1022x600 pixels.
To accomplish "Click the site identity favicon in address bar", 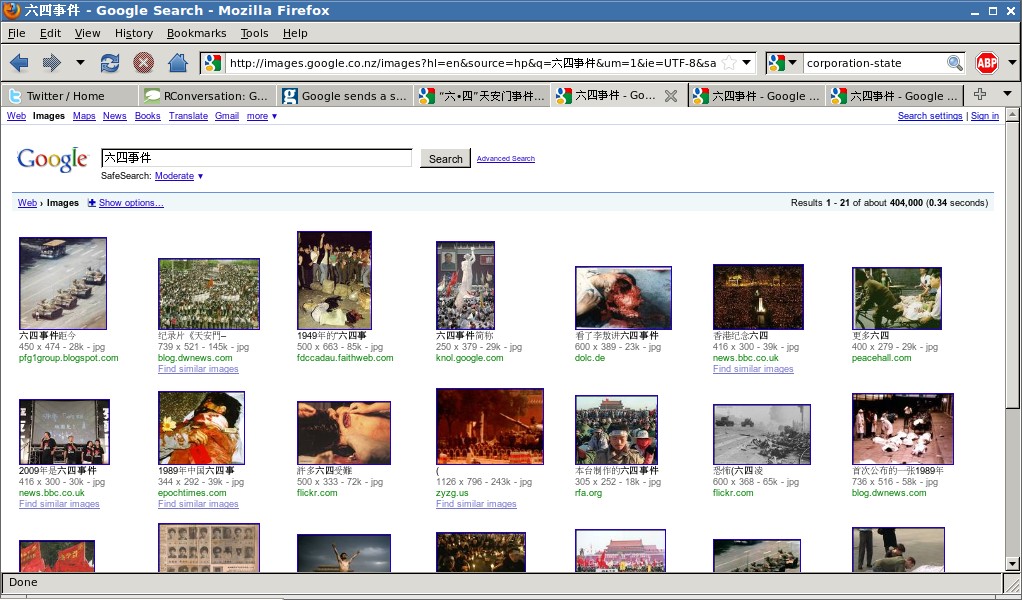I will tap(212, 63).
